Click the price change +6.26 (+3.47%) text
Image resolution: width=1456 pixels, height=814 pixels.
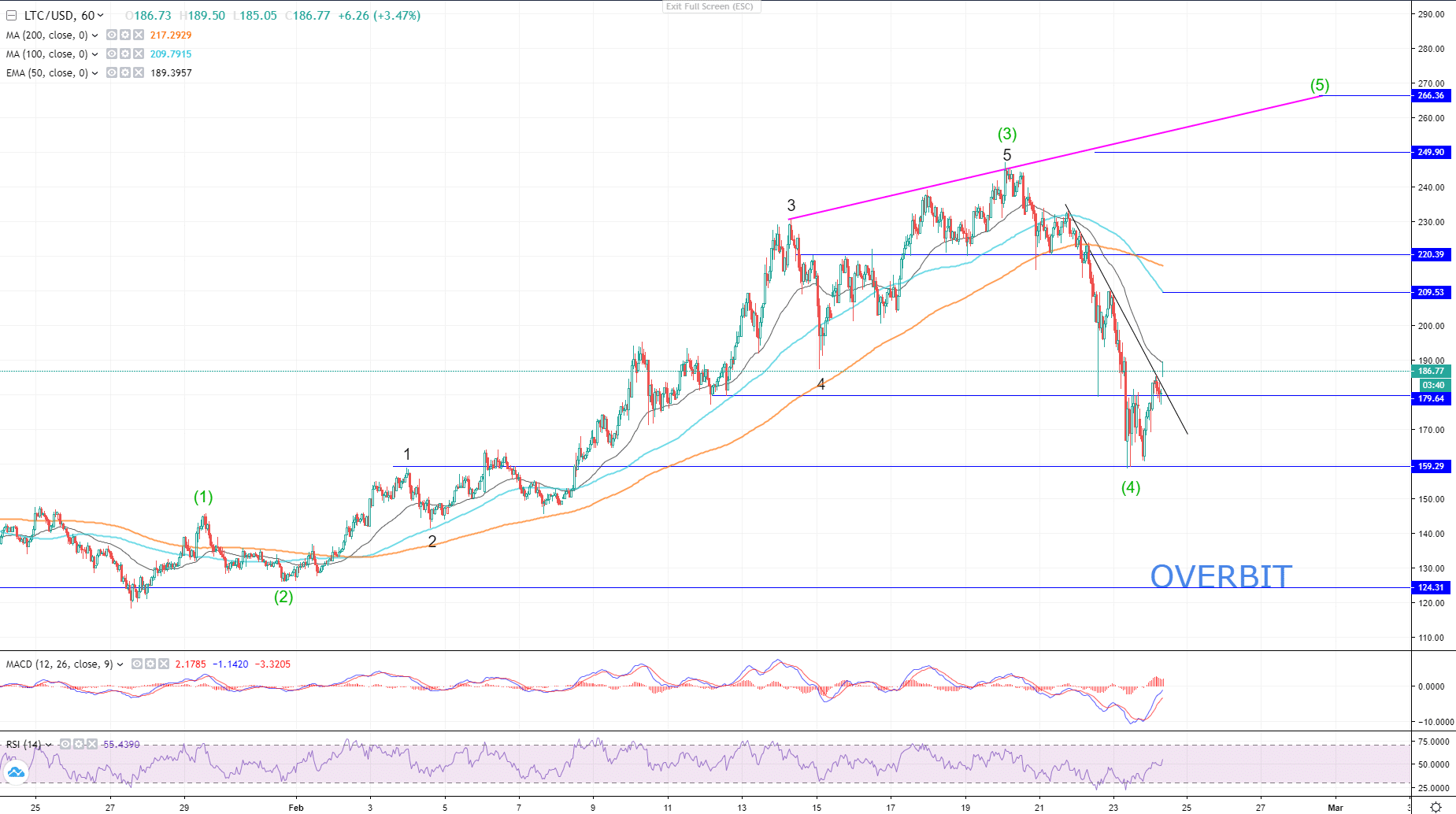[x=379, y=16]
